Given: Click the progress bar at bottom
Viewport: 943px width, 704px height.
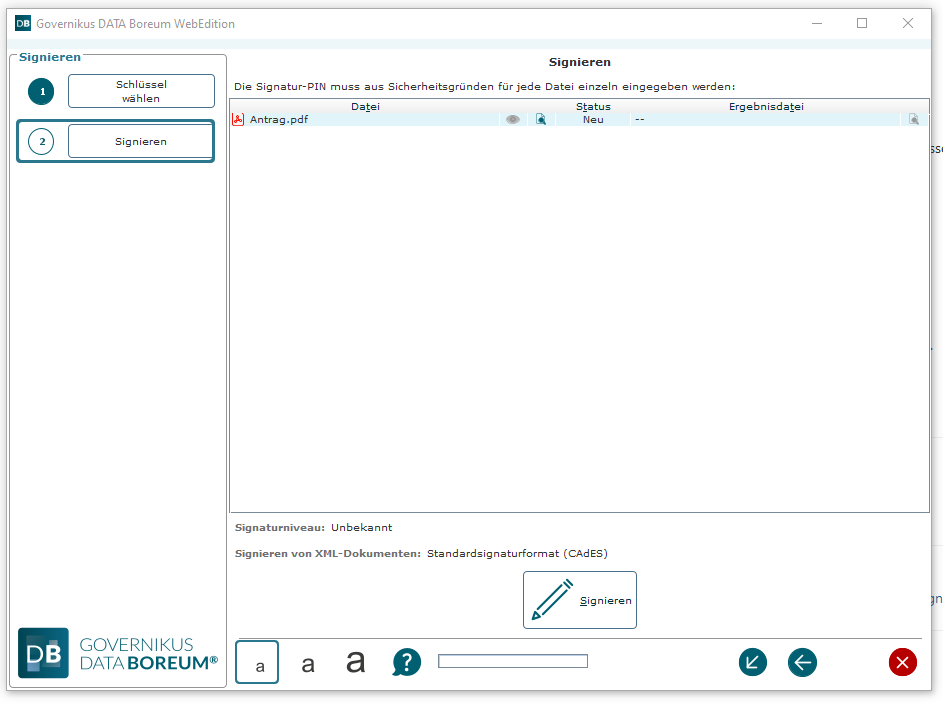Looking at the screenshot, I should (513, 661).
